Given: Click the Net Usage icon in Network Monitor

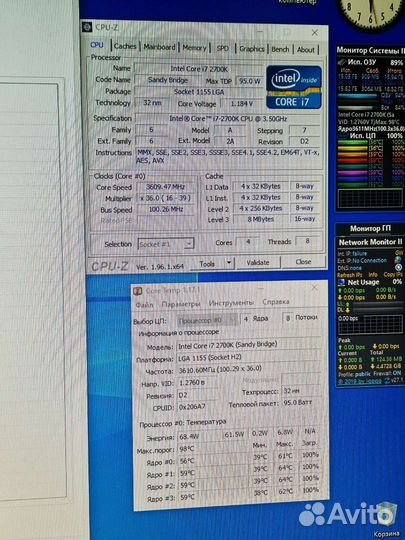Looking at the screenshot, I should [341, 282].
